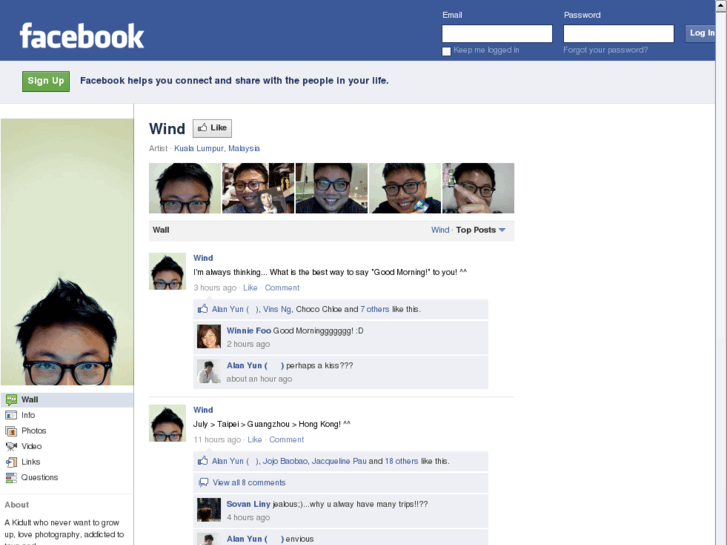Open the 7 others likes link
The width and height of the screenshot is (727, 545).
pyautogui.click(x=375, y=309)
